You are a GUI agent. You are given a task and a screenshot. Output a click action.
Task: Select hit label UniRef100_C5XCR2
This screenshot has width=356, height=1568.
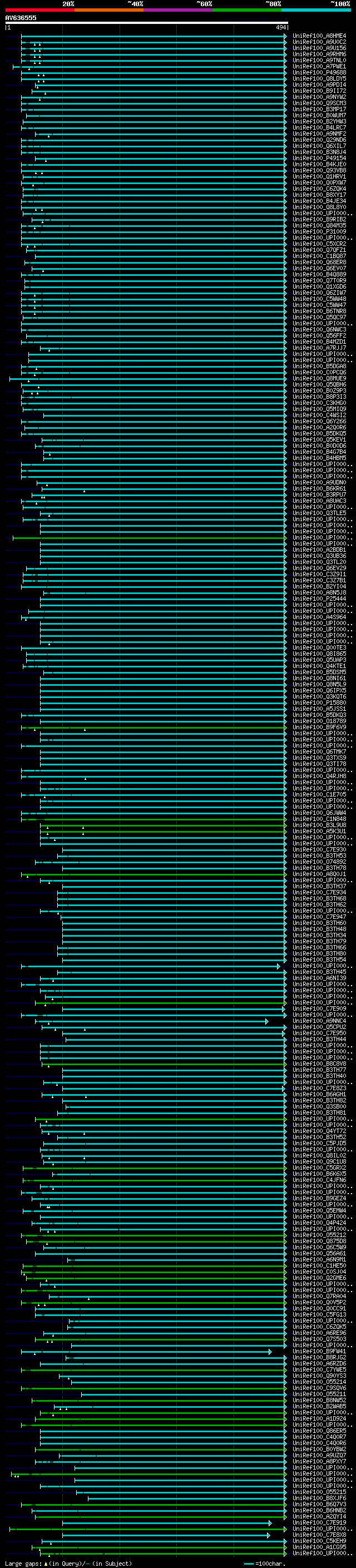click(319, 244)
